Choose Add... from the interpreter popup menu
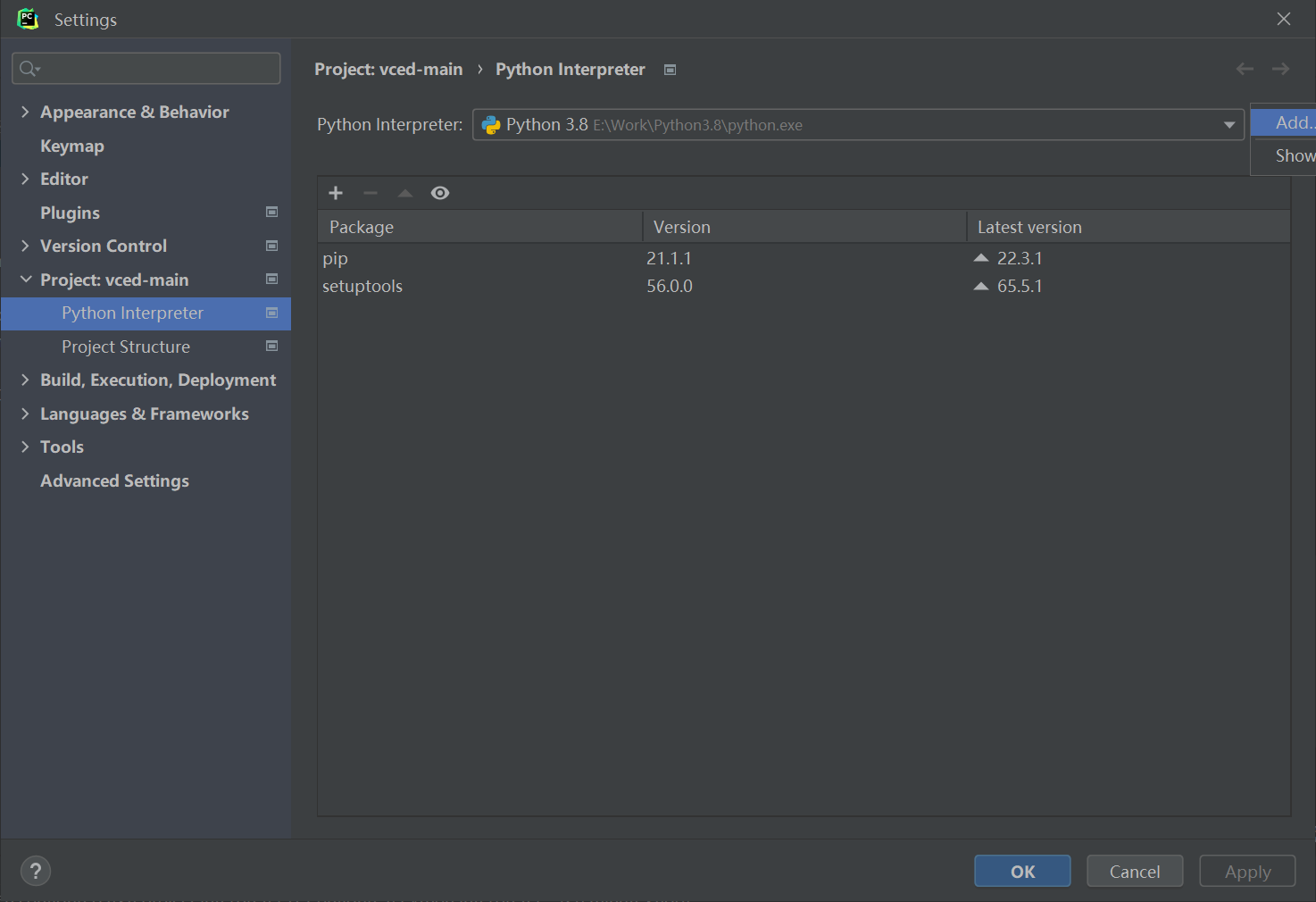The width and height of the screenshot is (1316, 902). (1284, 122)
